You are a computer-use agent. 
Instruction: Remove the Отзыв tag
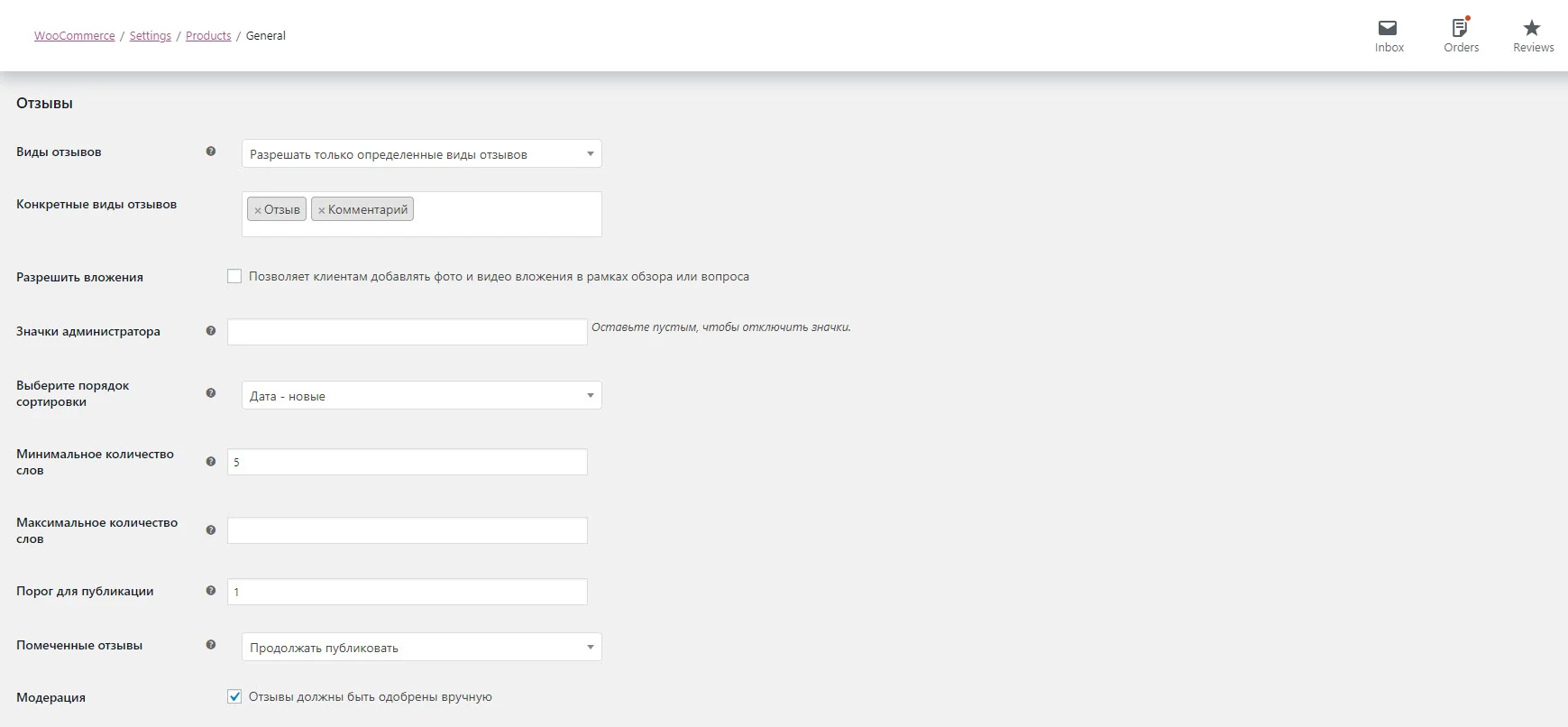pos(258,210)
